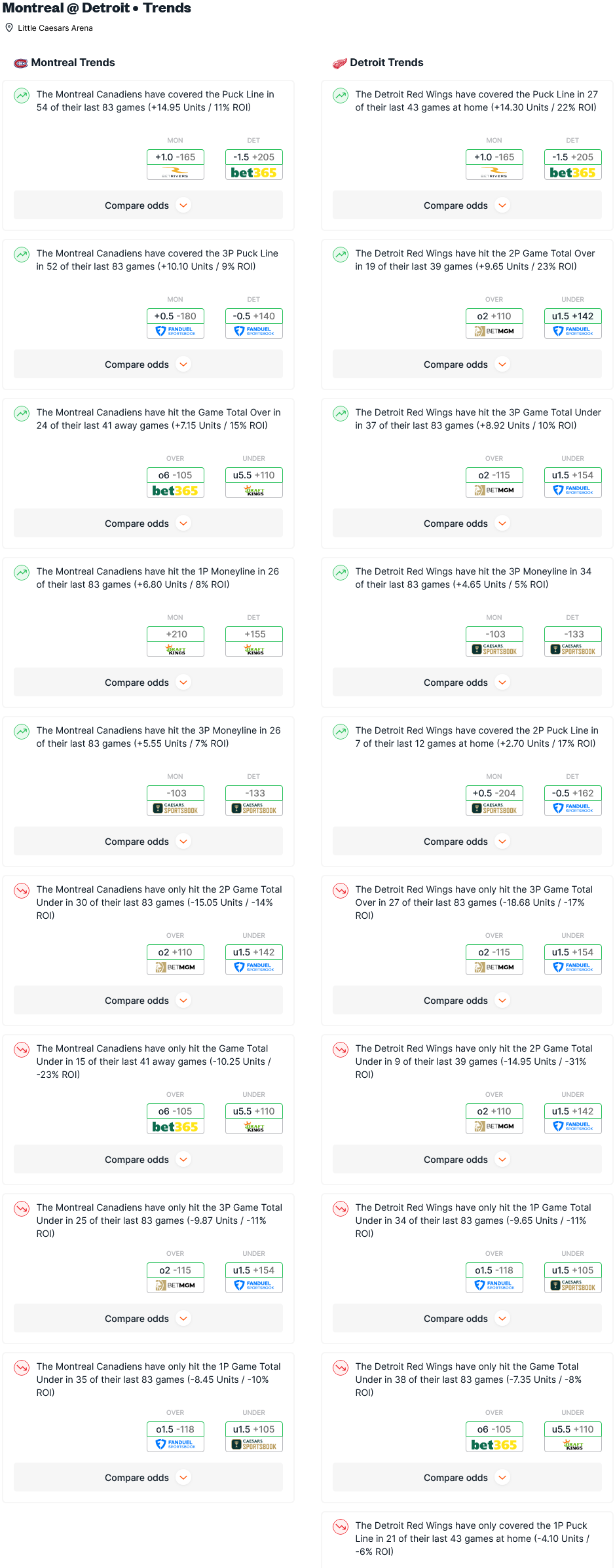Select Detroit -0.5 +162 2P puck line odds
This screenshot has height=1568, width=615.
572,793
